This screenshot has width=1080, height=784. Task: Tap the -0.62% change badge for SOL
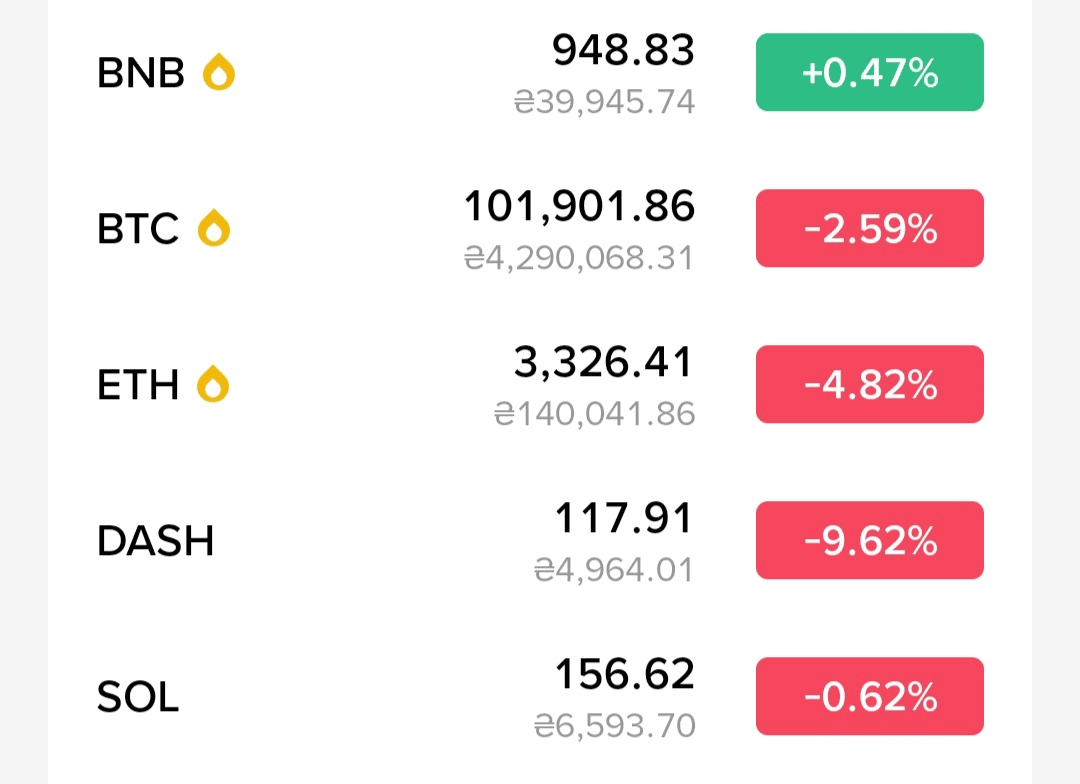[x=869, y=696]
